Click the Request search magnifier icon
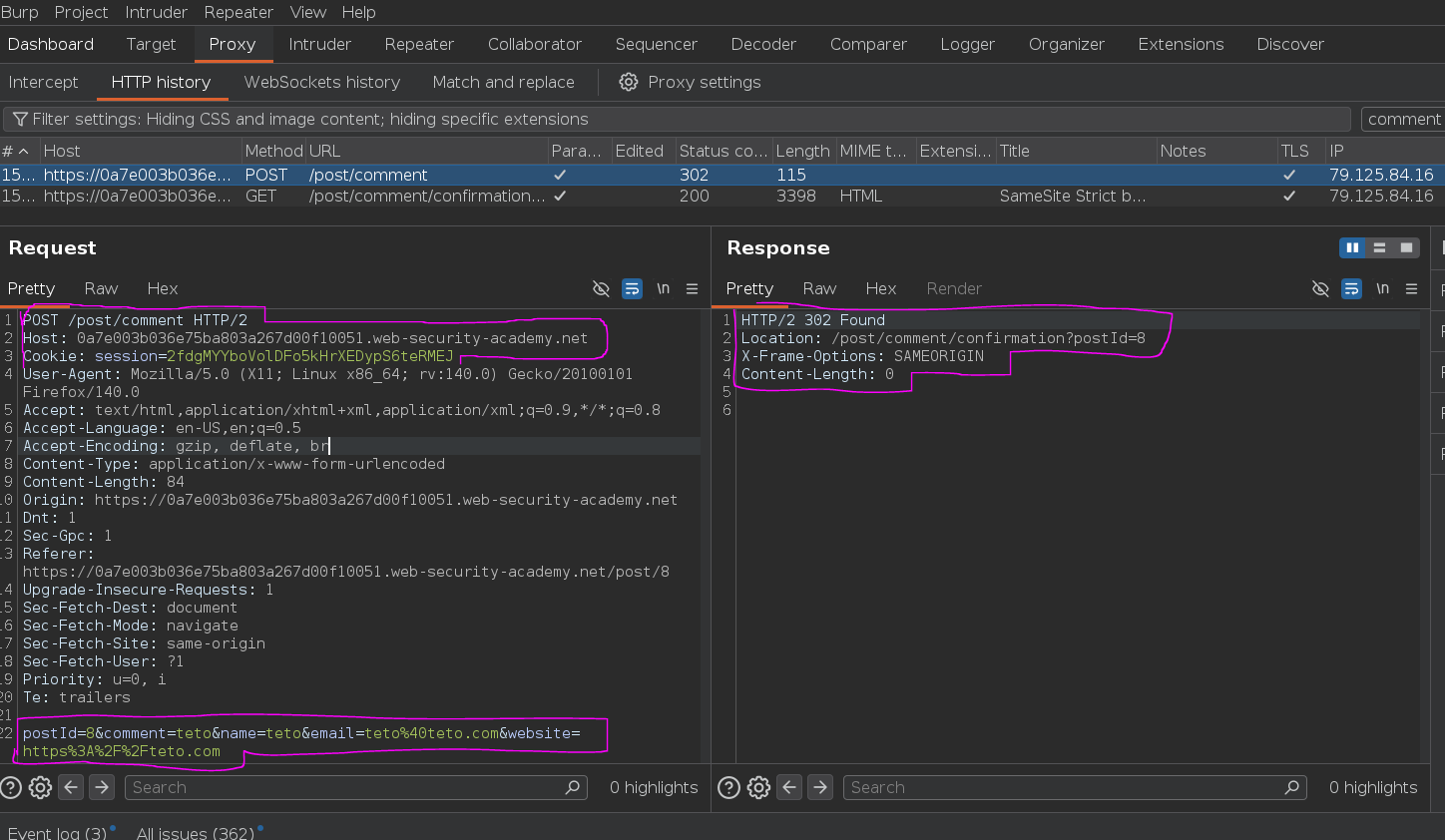 (572, 787)
